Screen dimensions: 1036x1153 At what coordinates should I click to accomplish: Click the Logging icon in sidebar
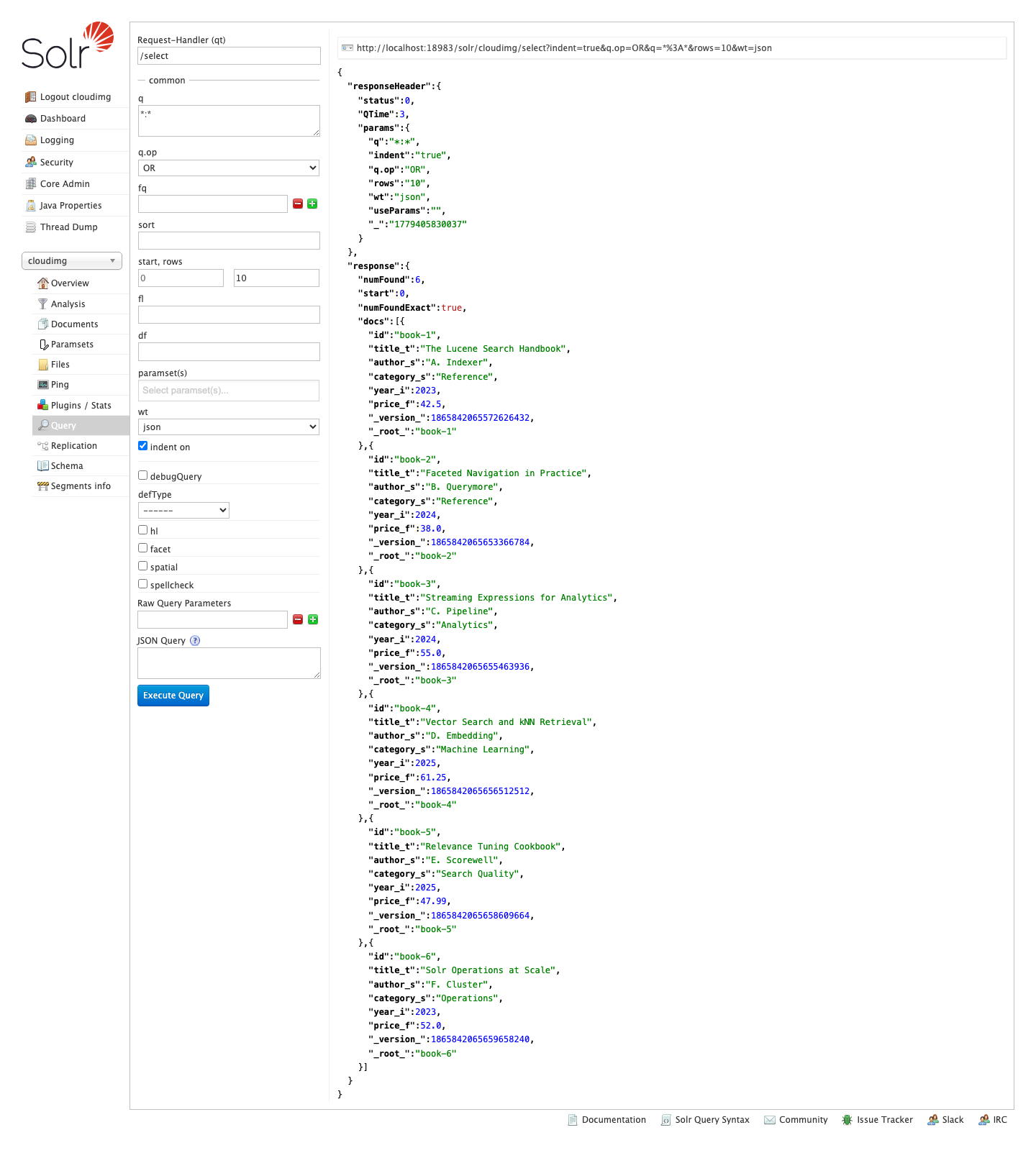click(30, 140)
